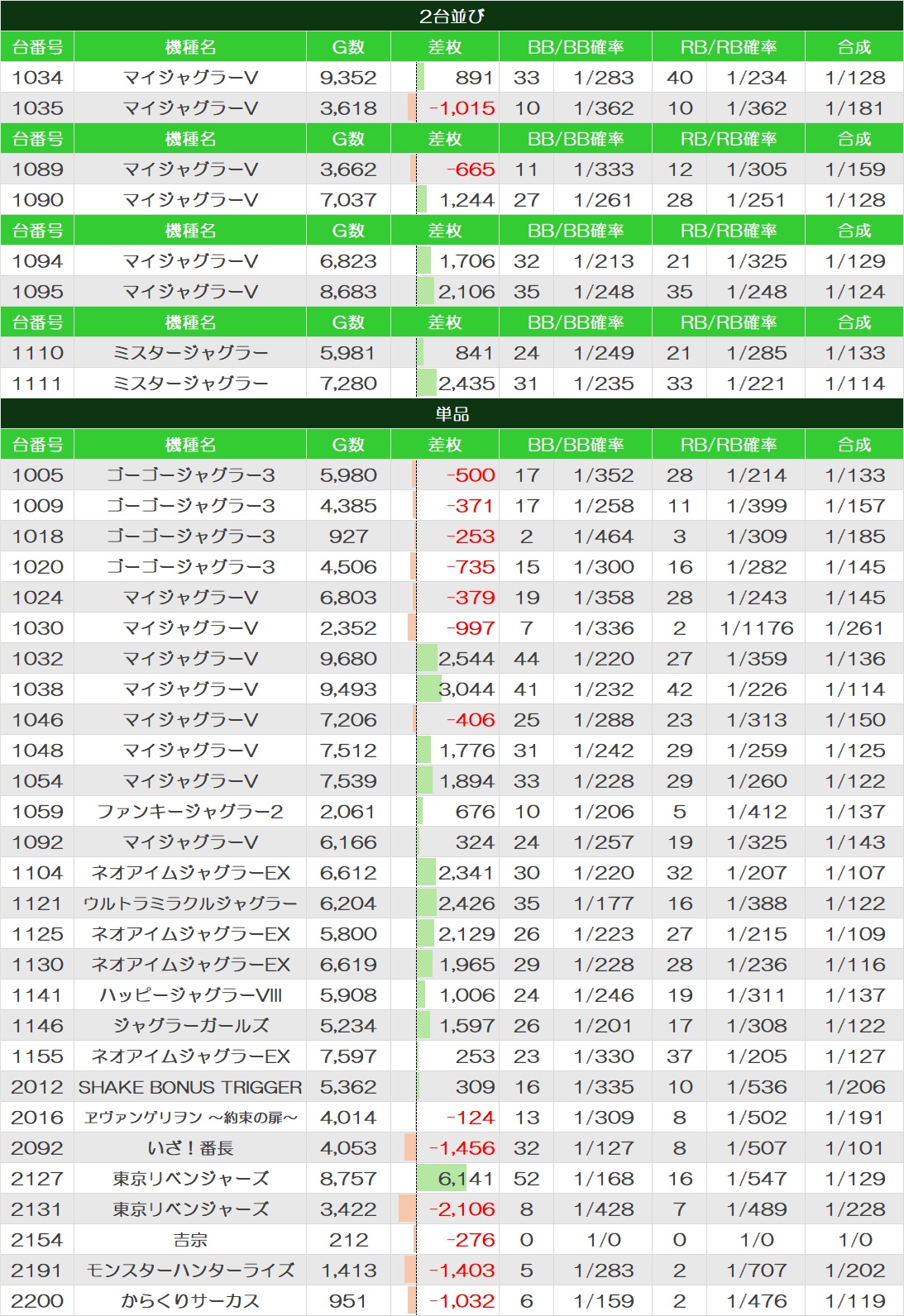Select machine number 2200
This screenshot has height=1316, width=904.
click(x=37, y=1301)
